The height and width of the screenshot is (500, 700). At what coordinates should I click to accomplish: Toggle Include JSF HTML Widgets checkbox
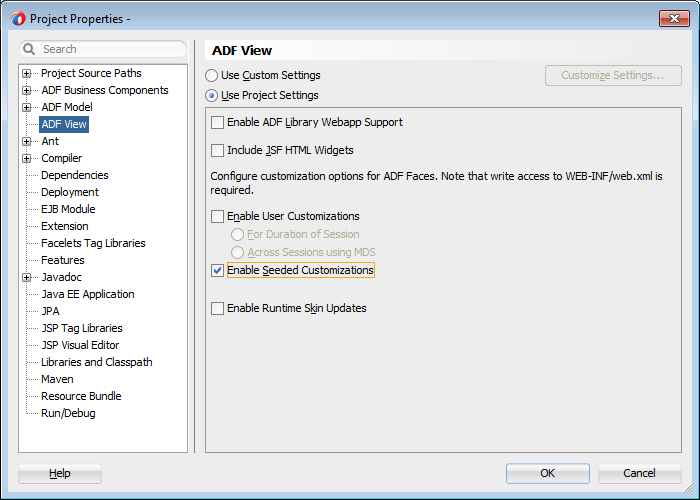coord(218,151)
